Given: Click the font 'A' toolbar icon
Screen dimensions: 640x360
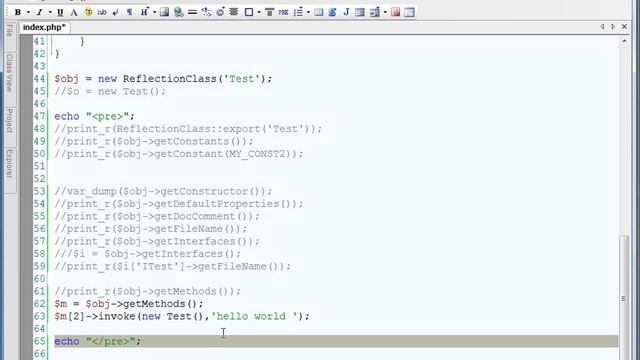Looking at the screenshot, I should pyautogui.click(x=74, y=12).
